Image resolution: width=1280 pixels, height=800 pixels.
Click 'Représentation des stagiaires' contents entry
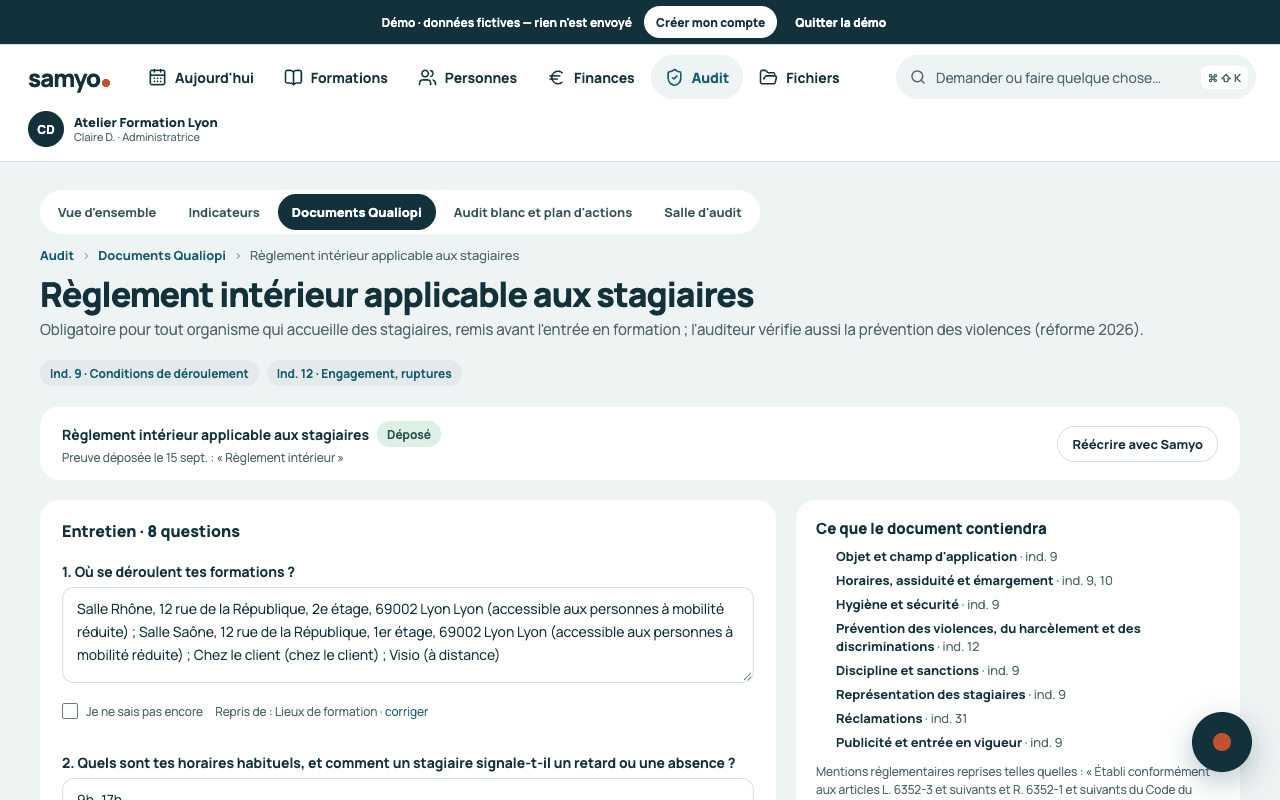[930, 694]
